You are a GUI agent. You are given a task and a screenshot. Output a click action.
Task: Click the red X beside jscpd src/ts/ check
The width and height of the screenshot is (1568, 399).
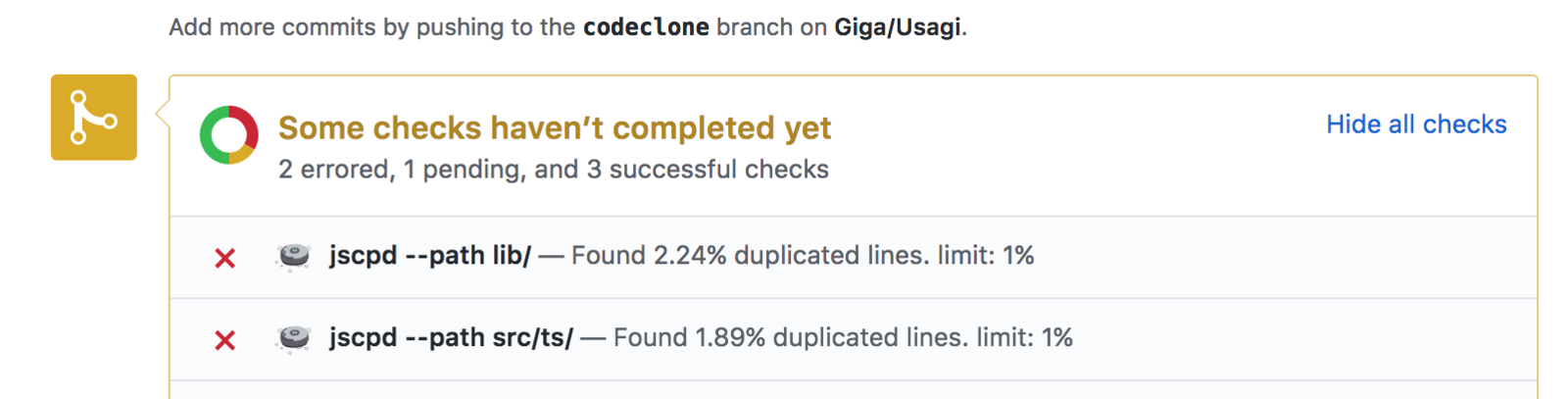225,340
